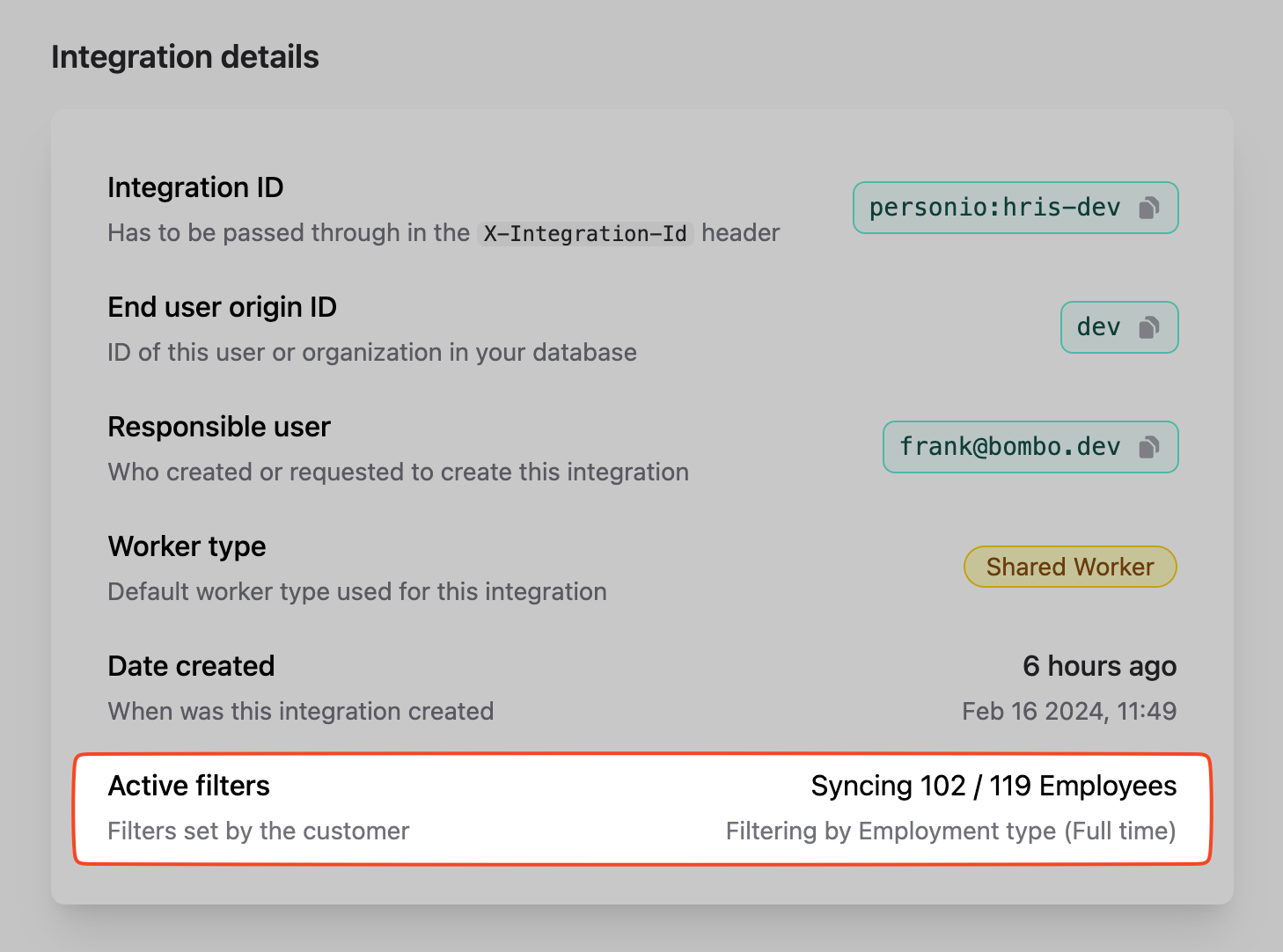Click the Active filters label

point(188,786)
